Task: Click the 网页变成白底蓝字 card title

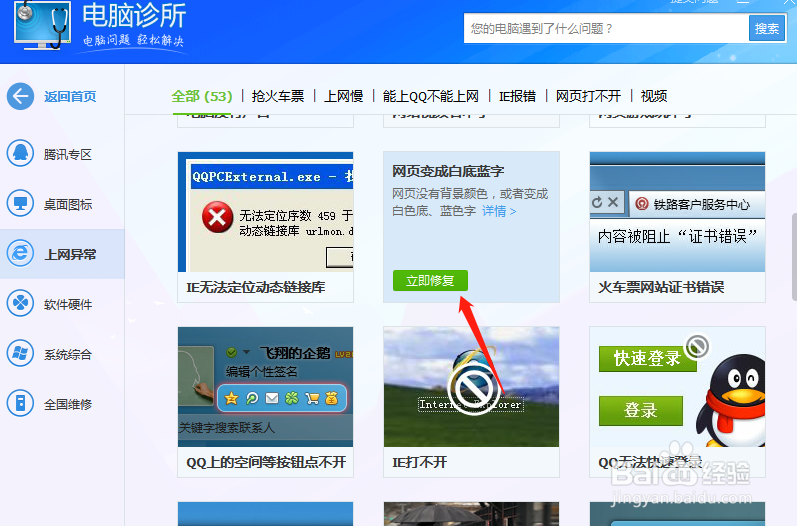Action: point(448,171)
